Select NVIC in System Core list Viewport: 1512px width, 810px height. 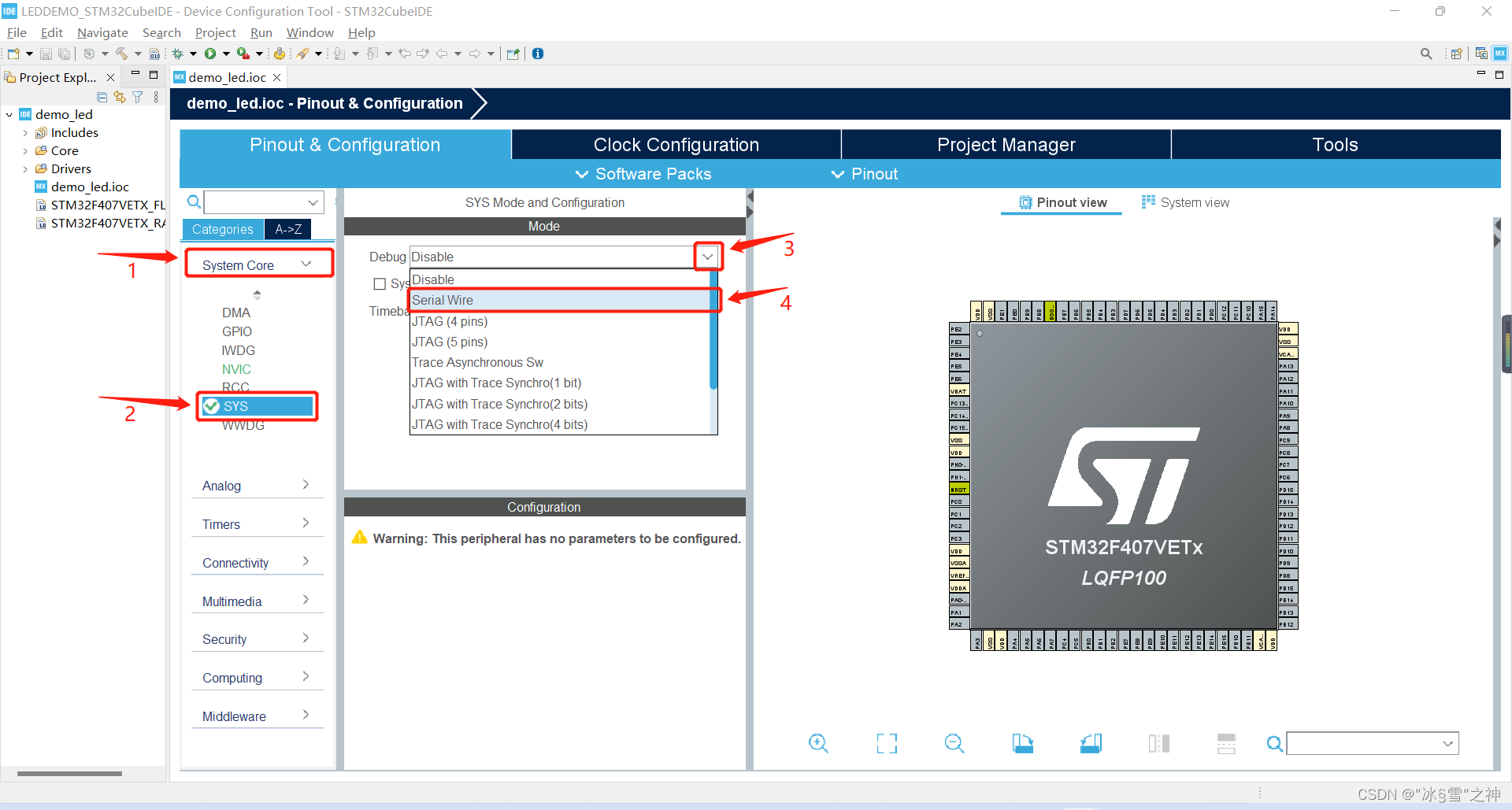click(236, 369)
